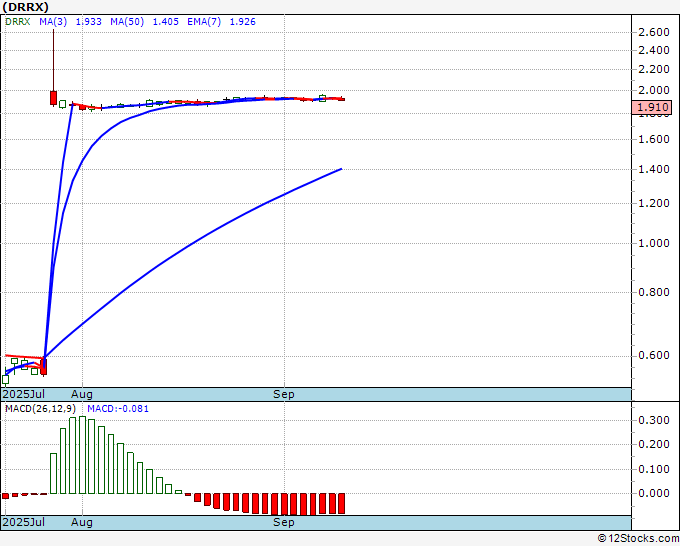680x546 pixels.
Task: Select the MA(3) legend label
Action: click(x=53, y=22)
